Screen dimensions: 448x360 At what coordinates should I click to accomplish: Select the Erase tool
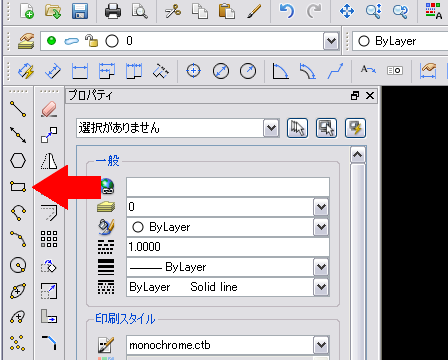coord(49,109)
